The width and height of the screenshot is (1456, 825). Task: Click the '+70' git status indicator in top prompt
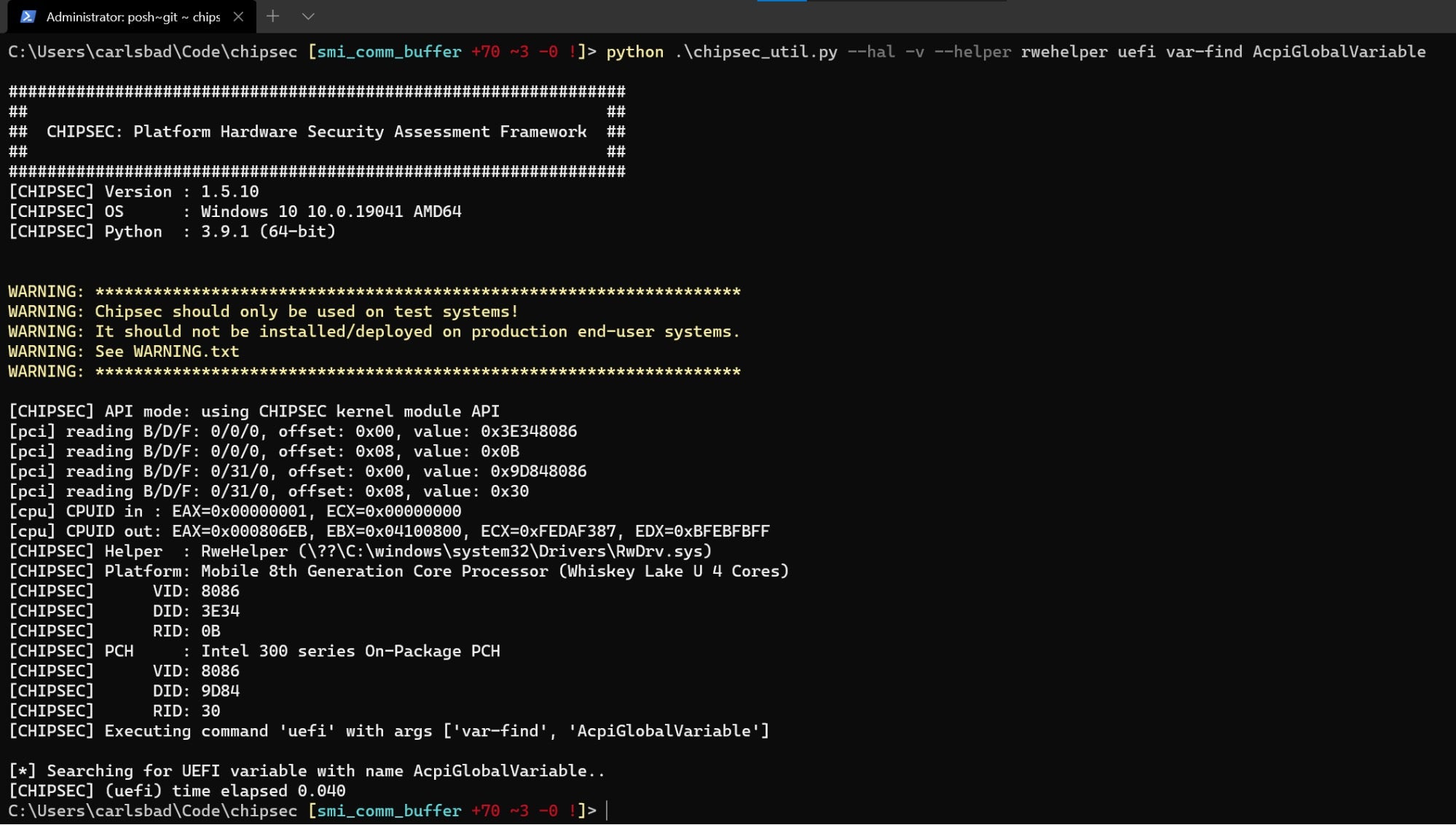(x=485, y=52)
